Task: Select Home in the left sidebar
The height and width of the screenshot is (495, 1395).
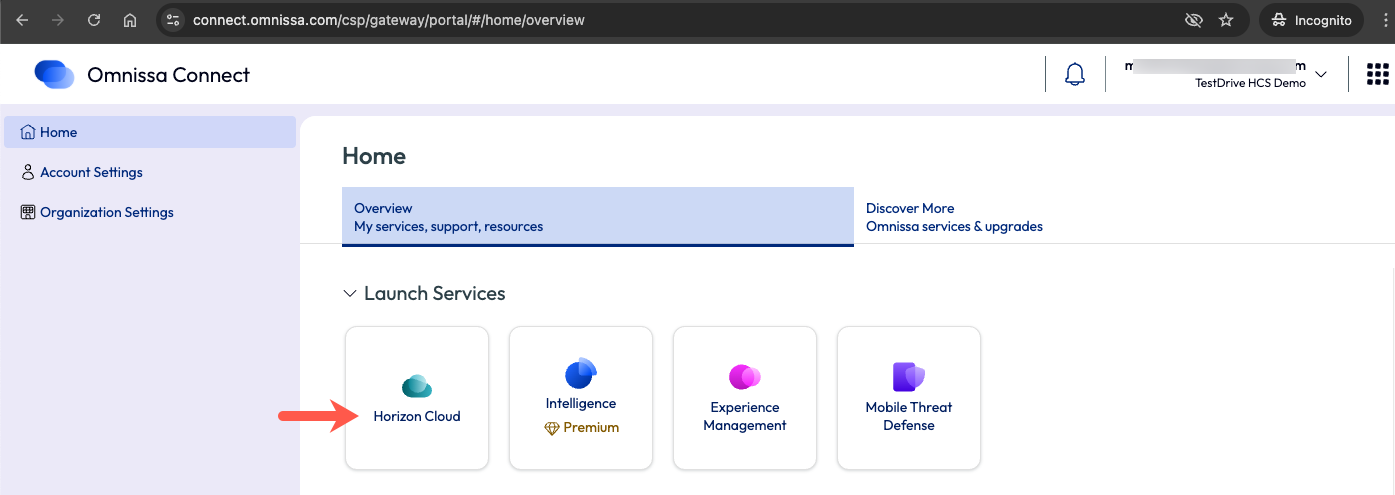Action: pos(58,132)
